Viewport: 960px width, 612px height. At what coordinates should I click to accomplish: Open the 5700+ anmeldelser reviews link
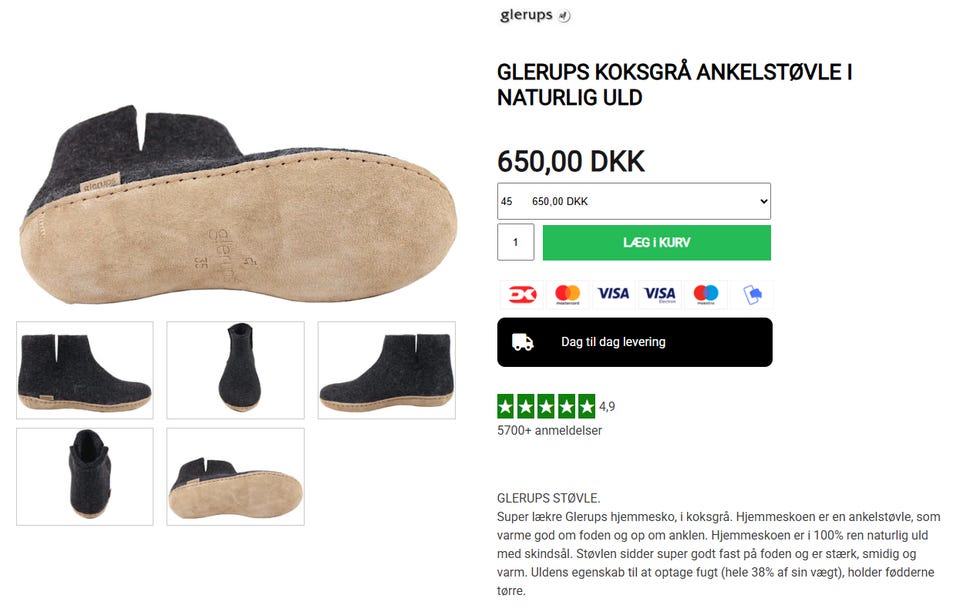pyautogui.click(x=549, y=431)
